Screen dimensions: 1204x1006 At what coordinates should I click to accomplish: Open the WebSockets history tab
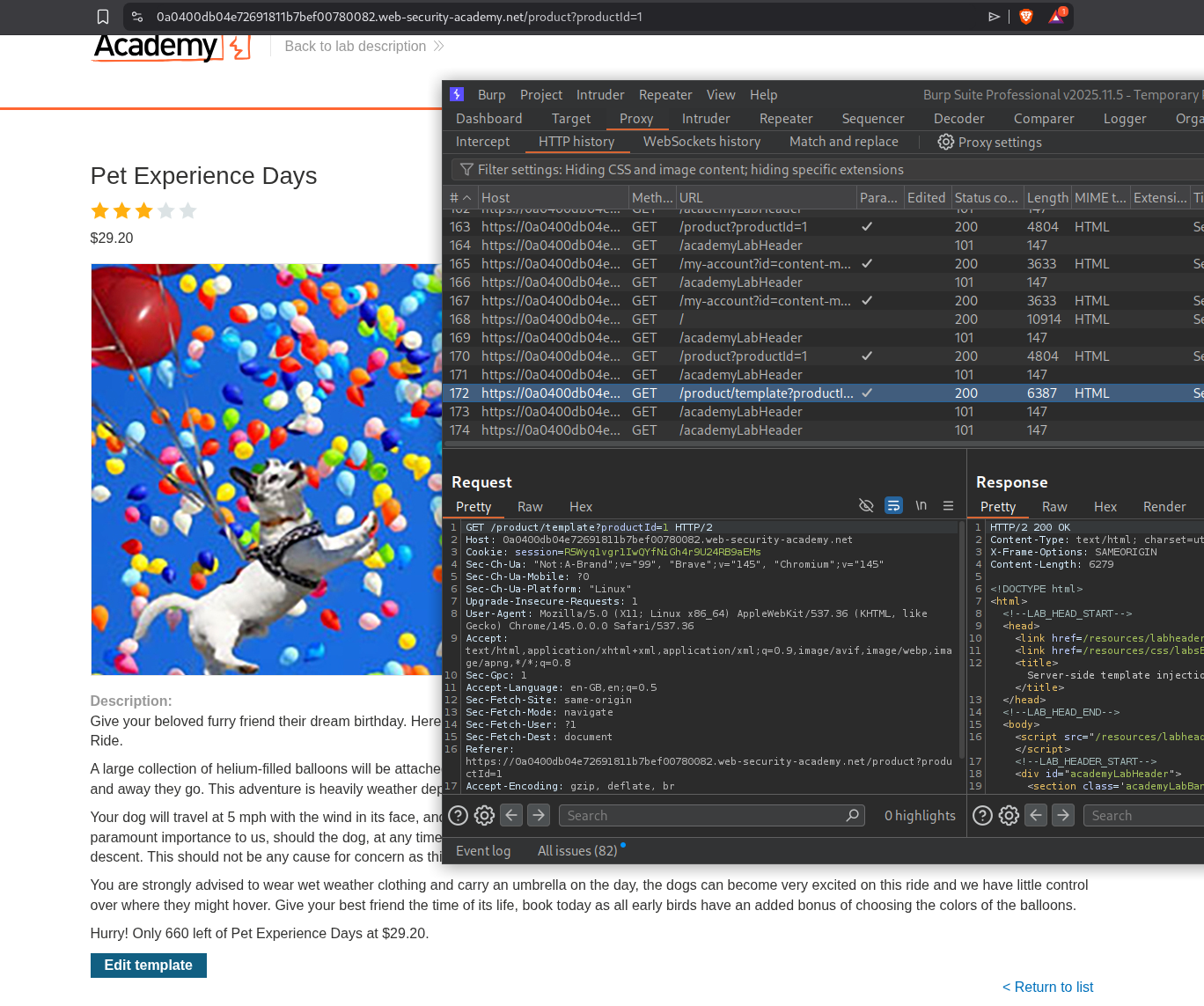click(701, 142)
